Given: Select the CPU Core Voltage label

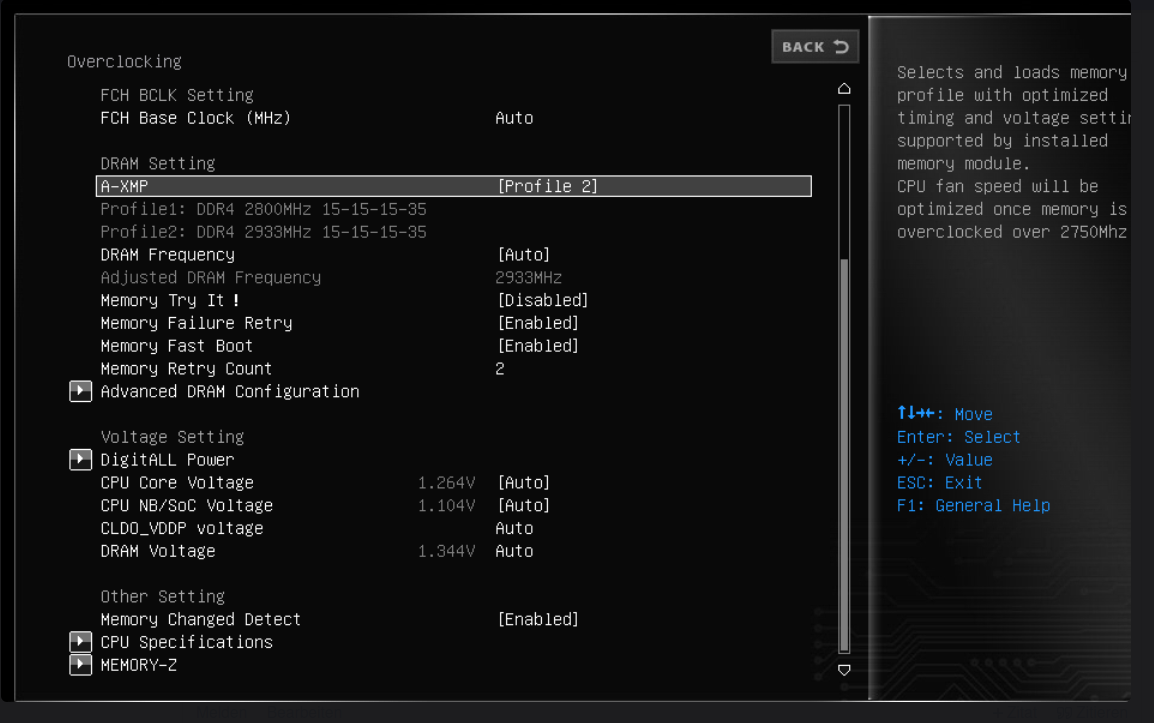Looking at the screenshot, I should pyautogui.click(x=177, y=482).
